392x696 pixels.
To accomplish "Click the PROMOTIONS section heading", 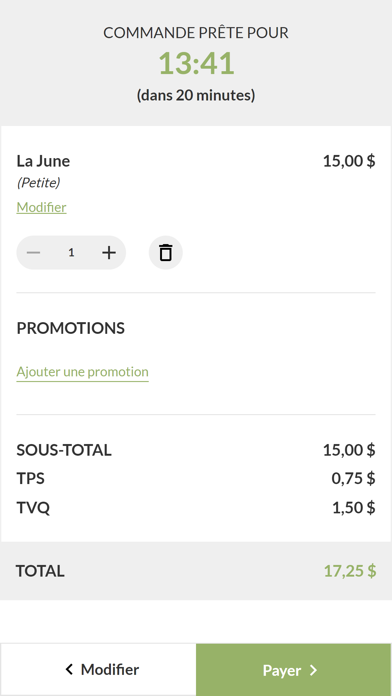I will [x=71, y=328].
